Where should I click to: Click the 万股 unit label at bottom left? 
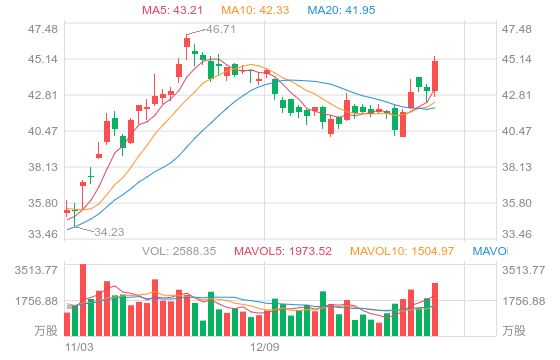(46, 331)
